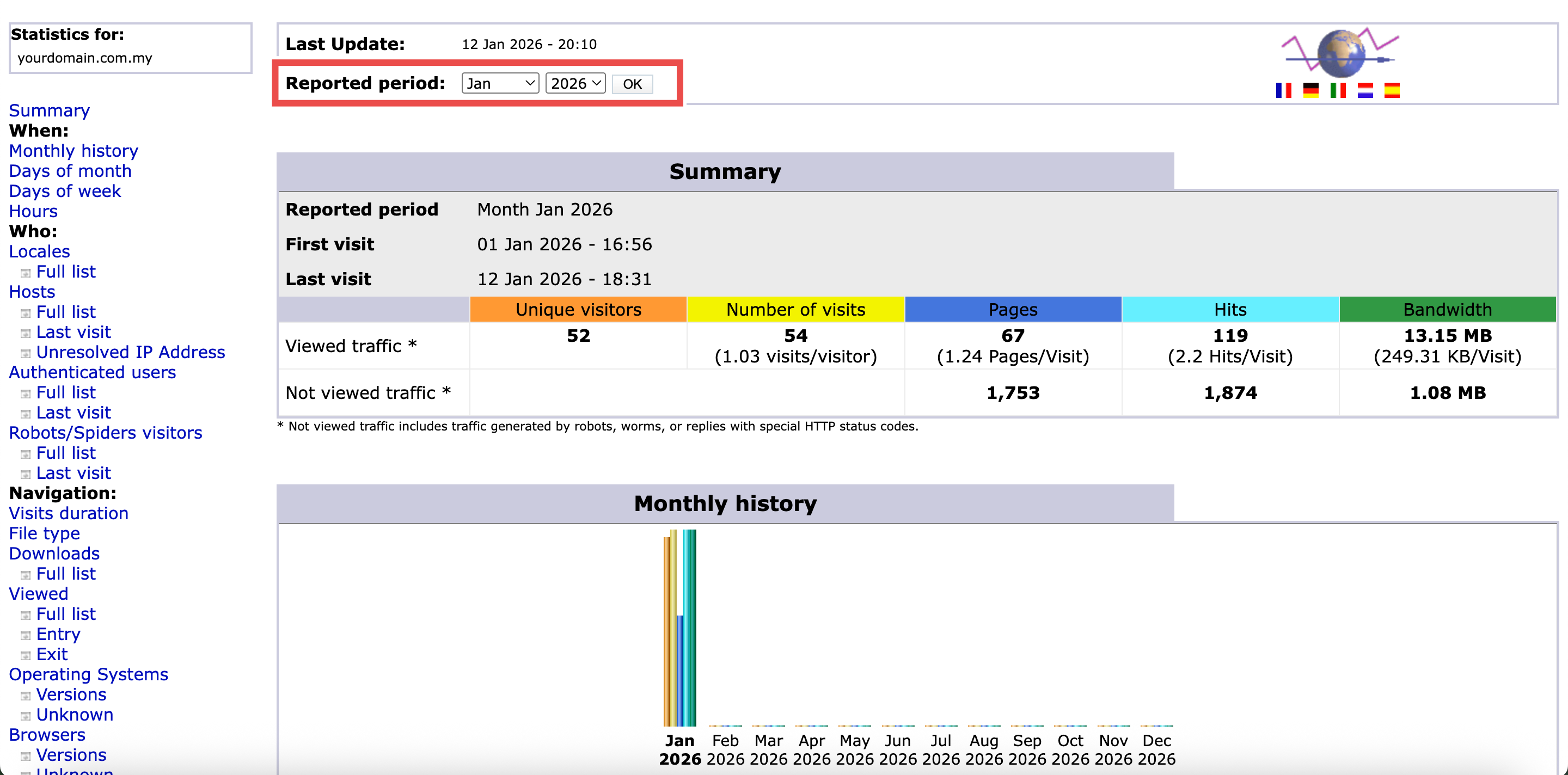Click Full list under Locales
The height and width of the screenshot is (775, 1568).
pyautogui.click(x=66, y=272)
